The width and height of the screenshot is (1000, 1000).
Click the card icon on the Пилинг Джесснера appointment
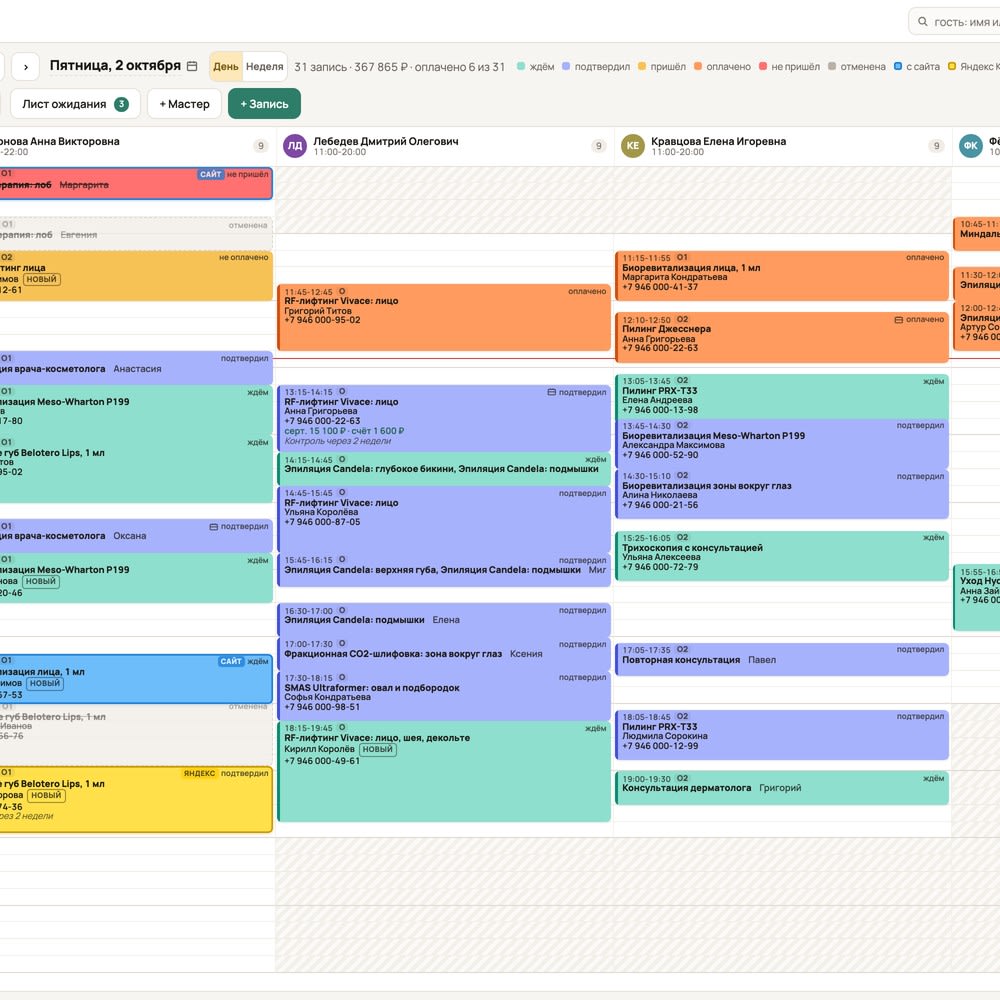click(899, 320)
